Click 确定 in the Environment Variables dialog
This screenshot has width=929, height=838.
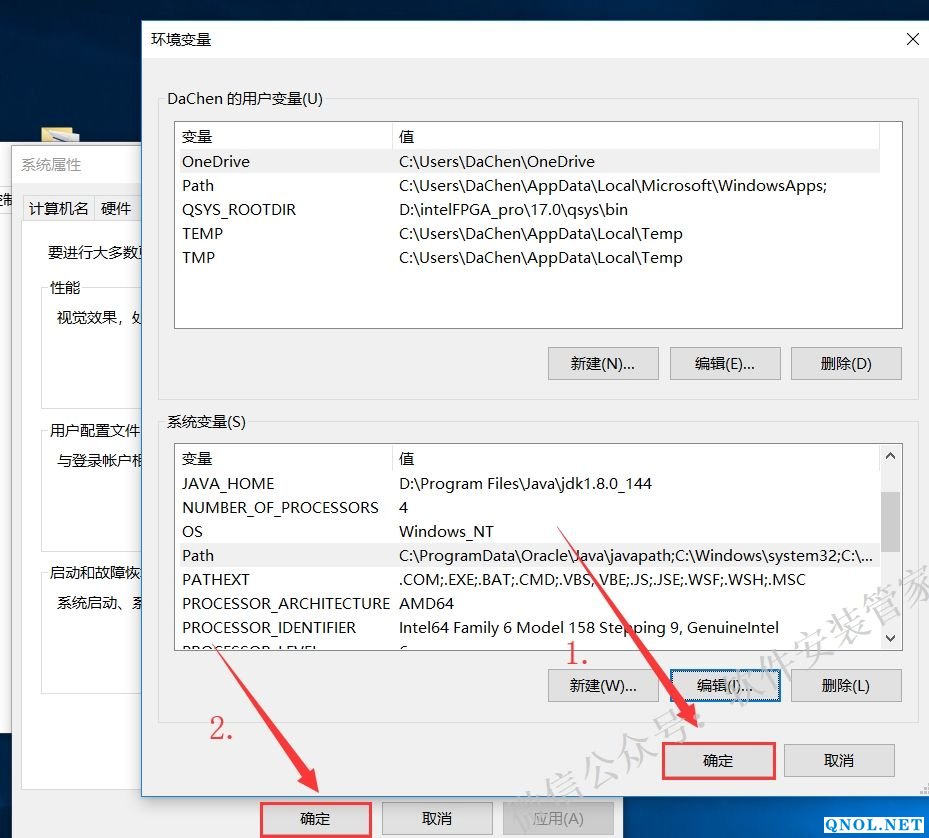pyautogui.click(x=718, y=761)
